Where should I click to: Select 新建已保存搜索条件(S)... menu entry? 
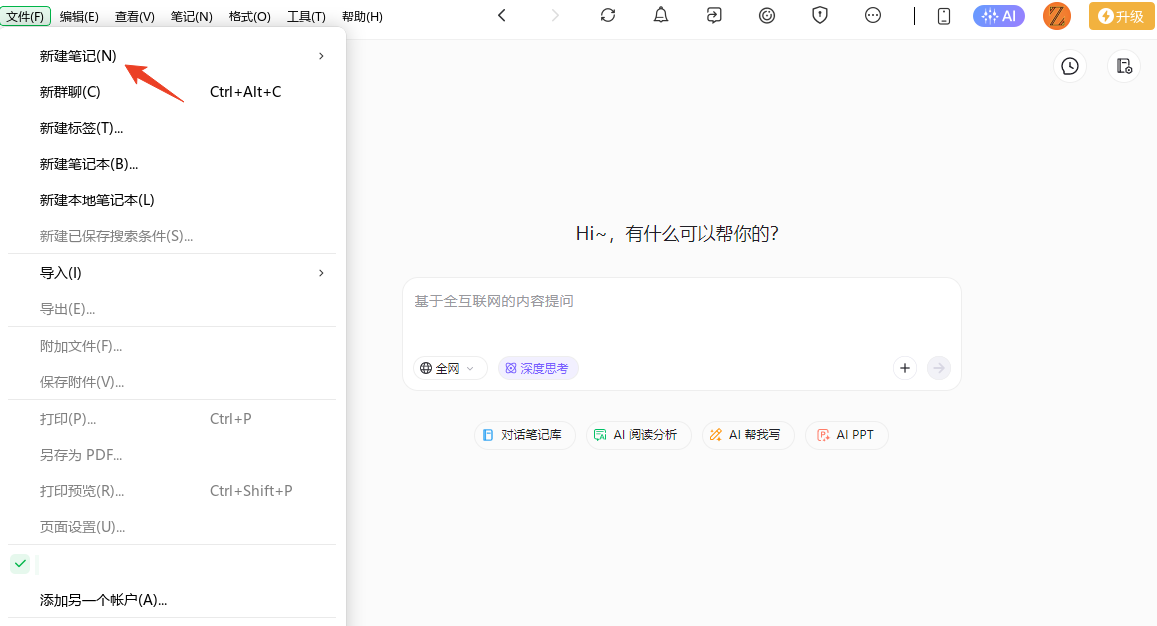tap(172, 236)
